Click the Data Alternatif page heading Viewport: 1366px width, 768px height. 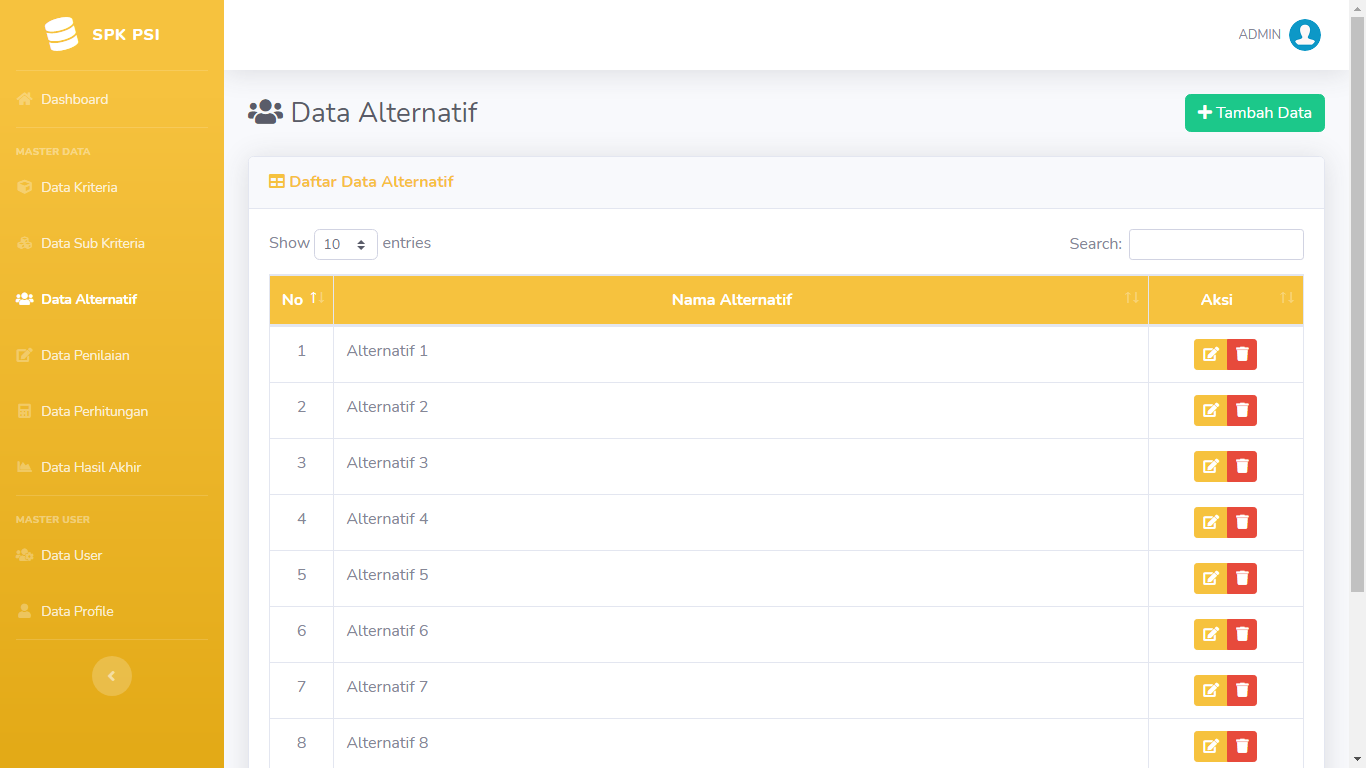click(362, 112)
